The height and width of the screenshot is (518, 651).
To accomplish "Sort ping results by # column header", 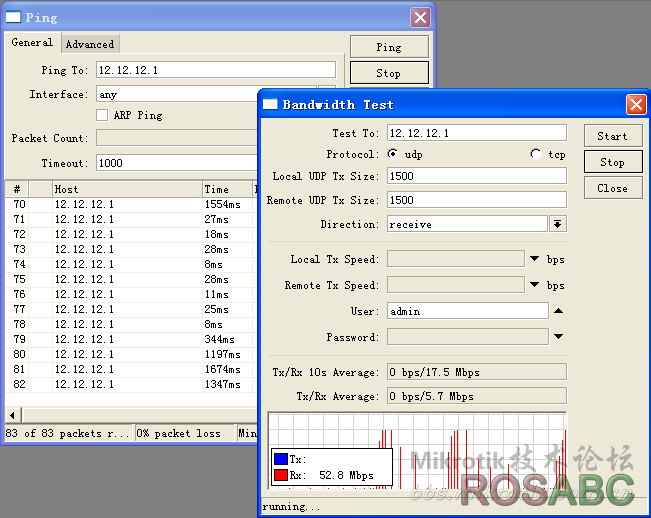I will click(x=17, y=189).
